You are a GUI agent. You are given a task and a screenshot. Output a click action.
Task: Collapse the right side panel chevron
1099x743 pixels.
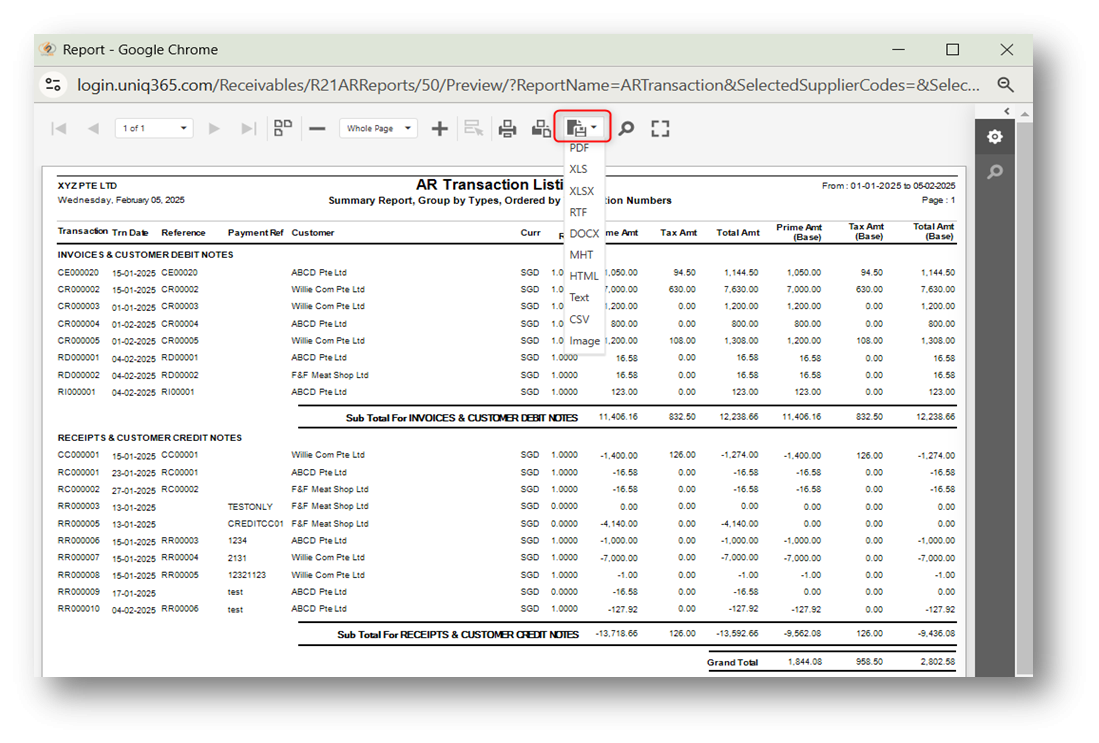click(x=1006, y=111)
